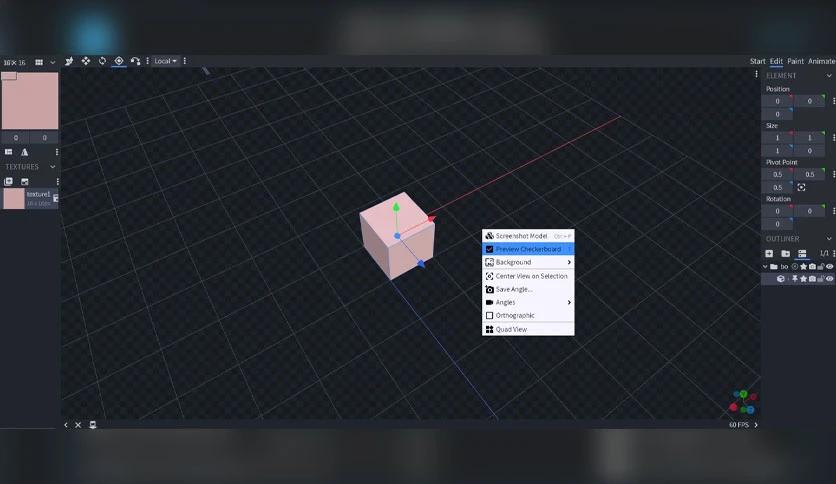Toggle visibility eye of the cube row
The width and height of the screenshot is (836, 484).
[830, 279]
